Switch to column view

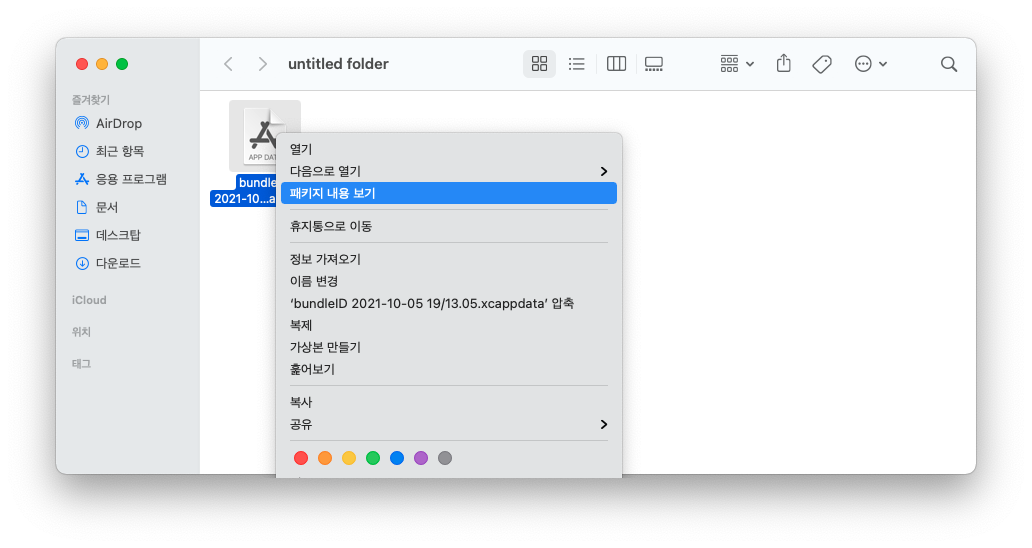pos(616,64)
